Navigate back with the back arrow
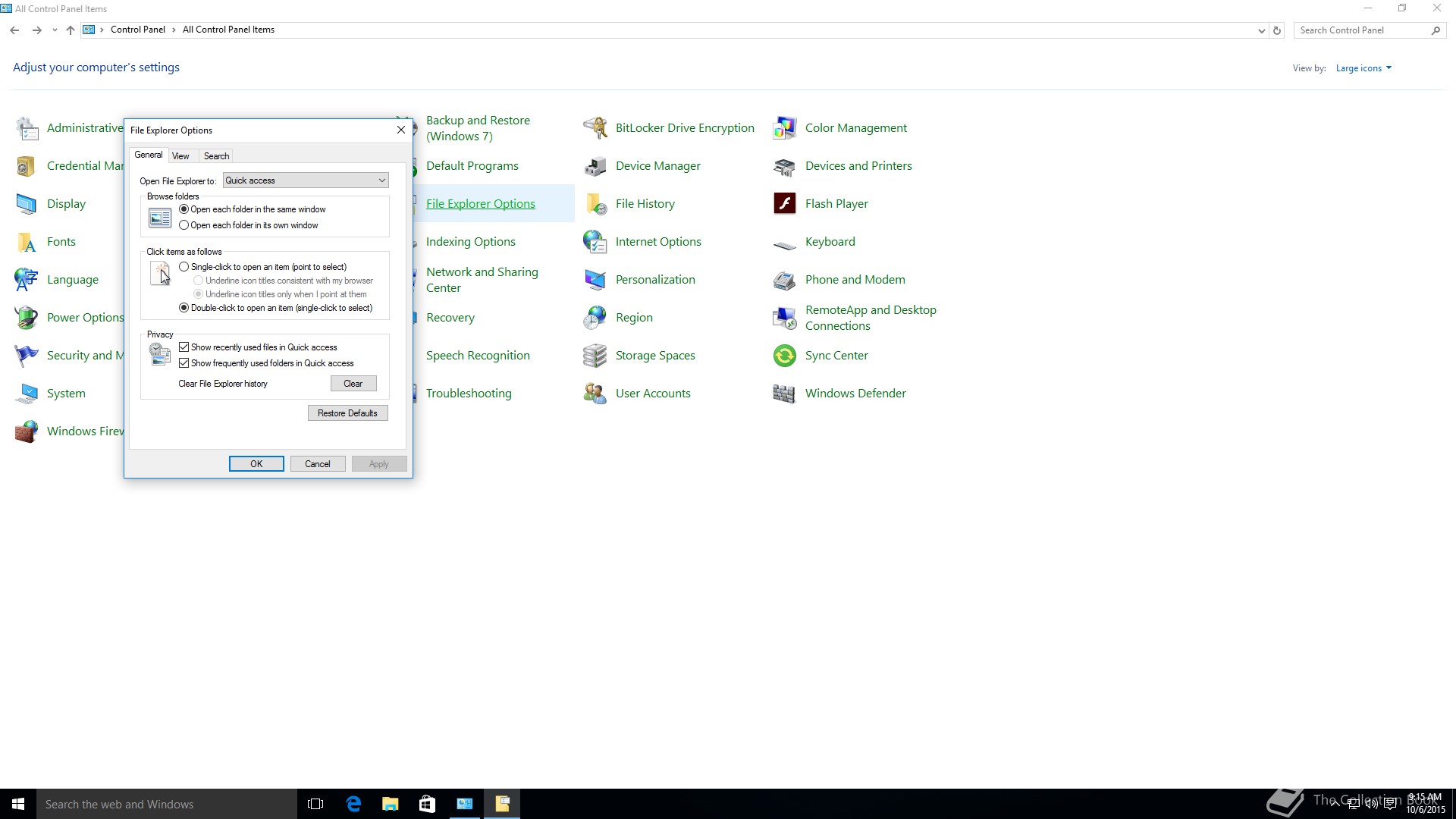Viewport: 1456px width, 819px height. [x=14, y=30]
